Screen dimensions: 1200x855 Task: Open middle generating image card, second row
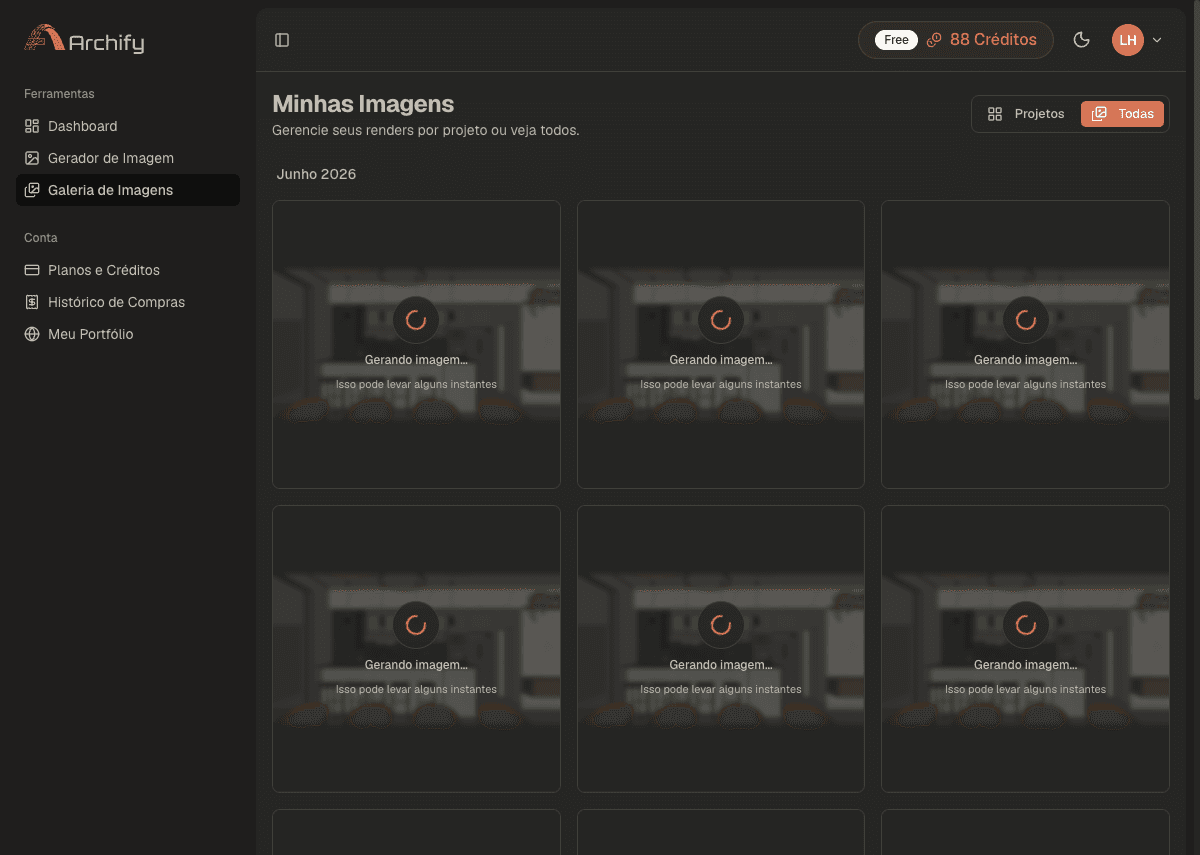(721, 649)
